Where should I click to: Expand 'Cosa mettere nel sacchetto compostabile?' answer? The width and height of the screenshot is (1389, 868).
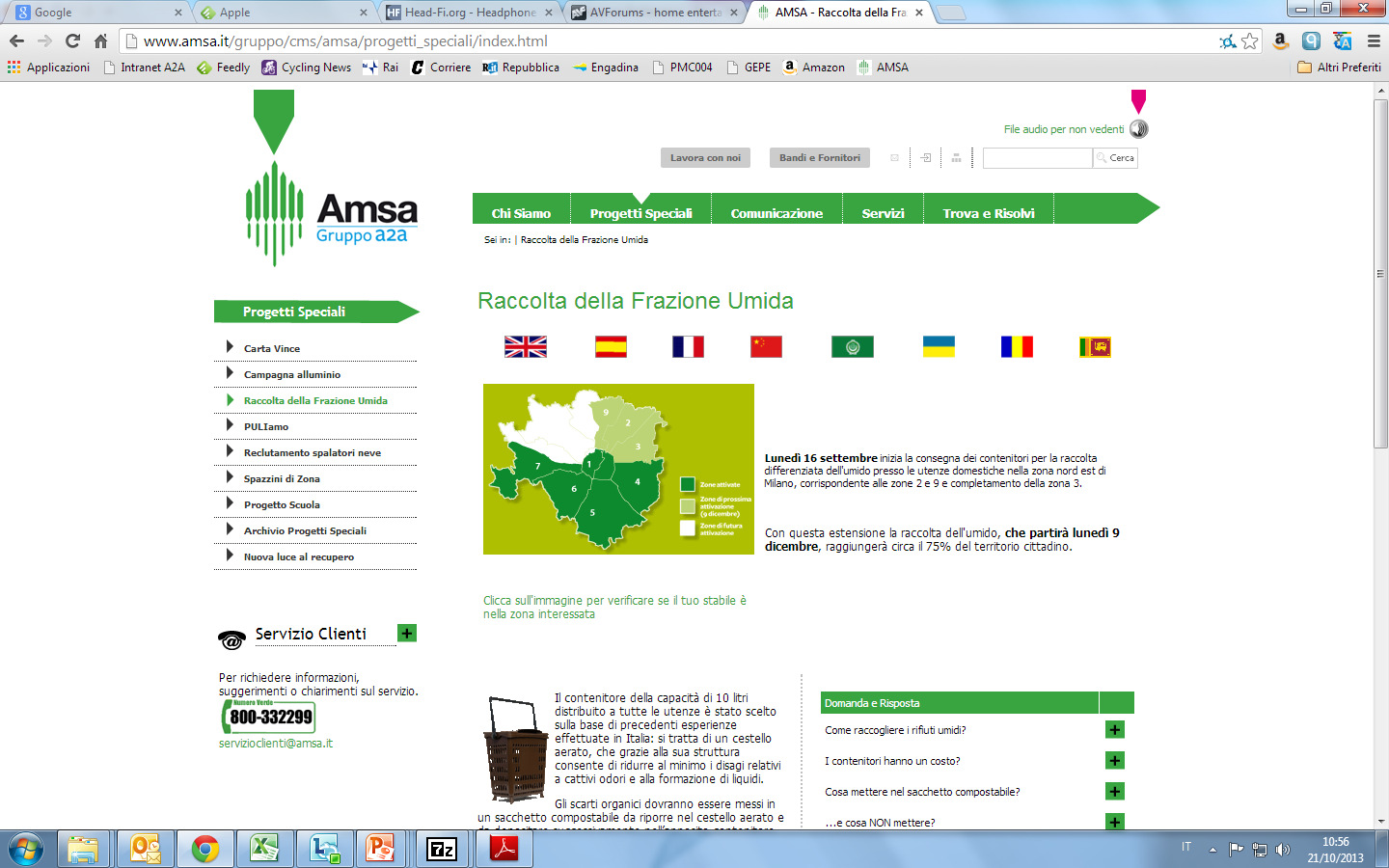1115,792
